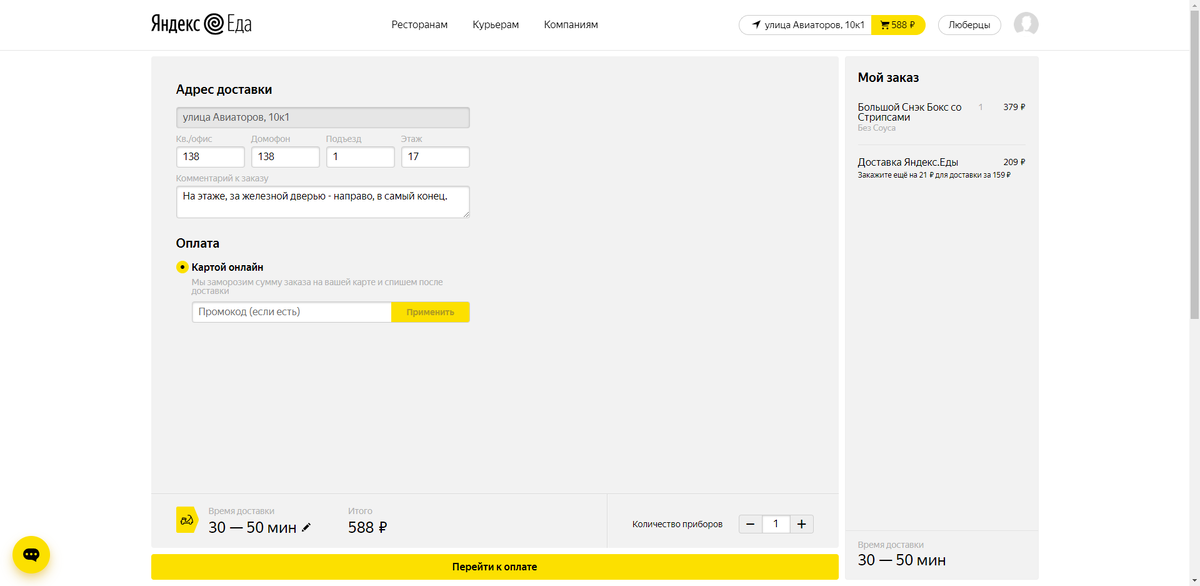Open the Ресторанам menu item

(420, 25)
